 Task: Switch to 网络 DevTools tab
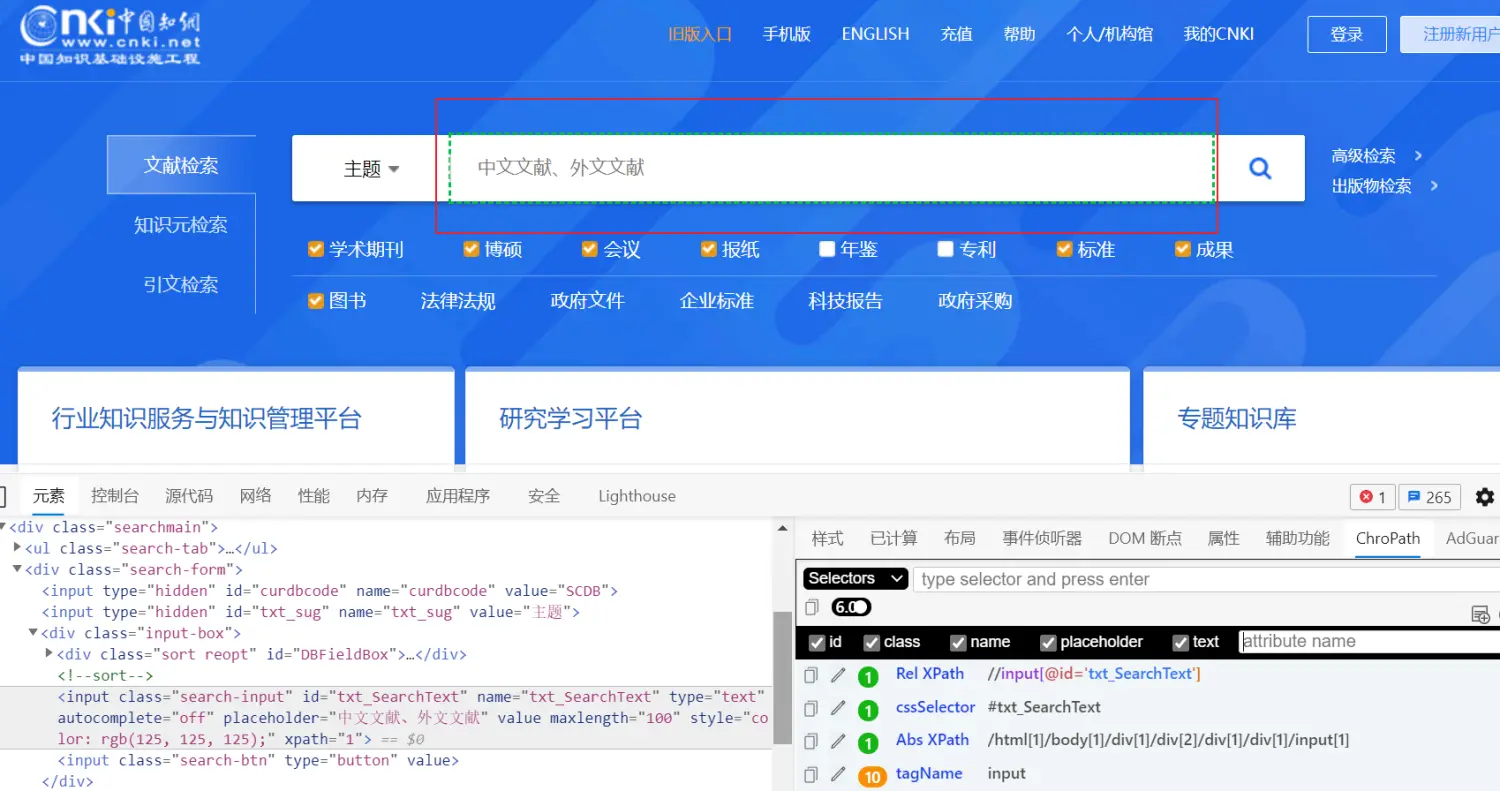pos(256,496)
